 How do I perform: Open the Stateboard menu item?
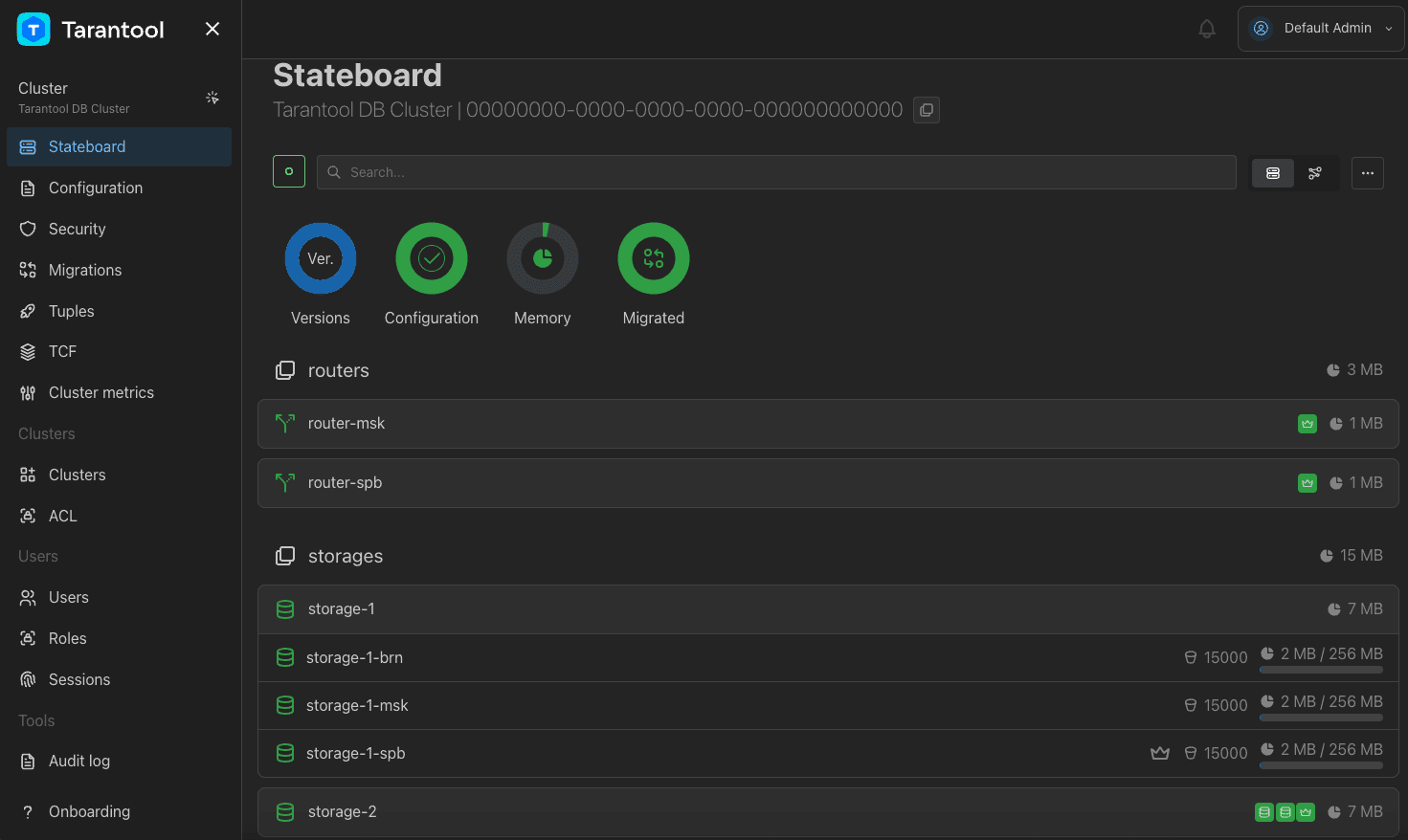click(119, 146)
